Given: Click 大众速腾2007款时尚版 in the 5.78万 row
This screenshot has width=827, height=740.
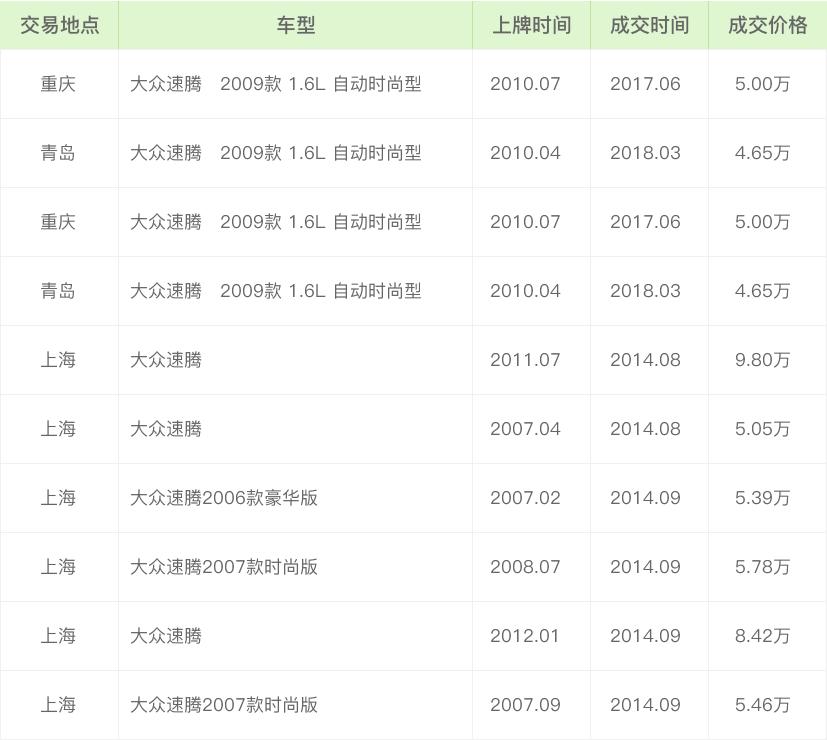Looking at the screenshot, I should click(224, 567).
